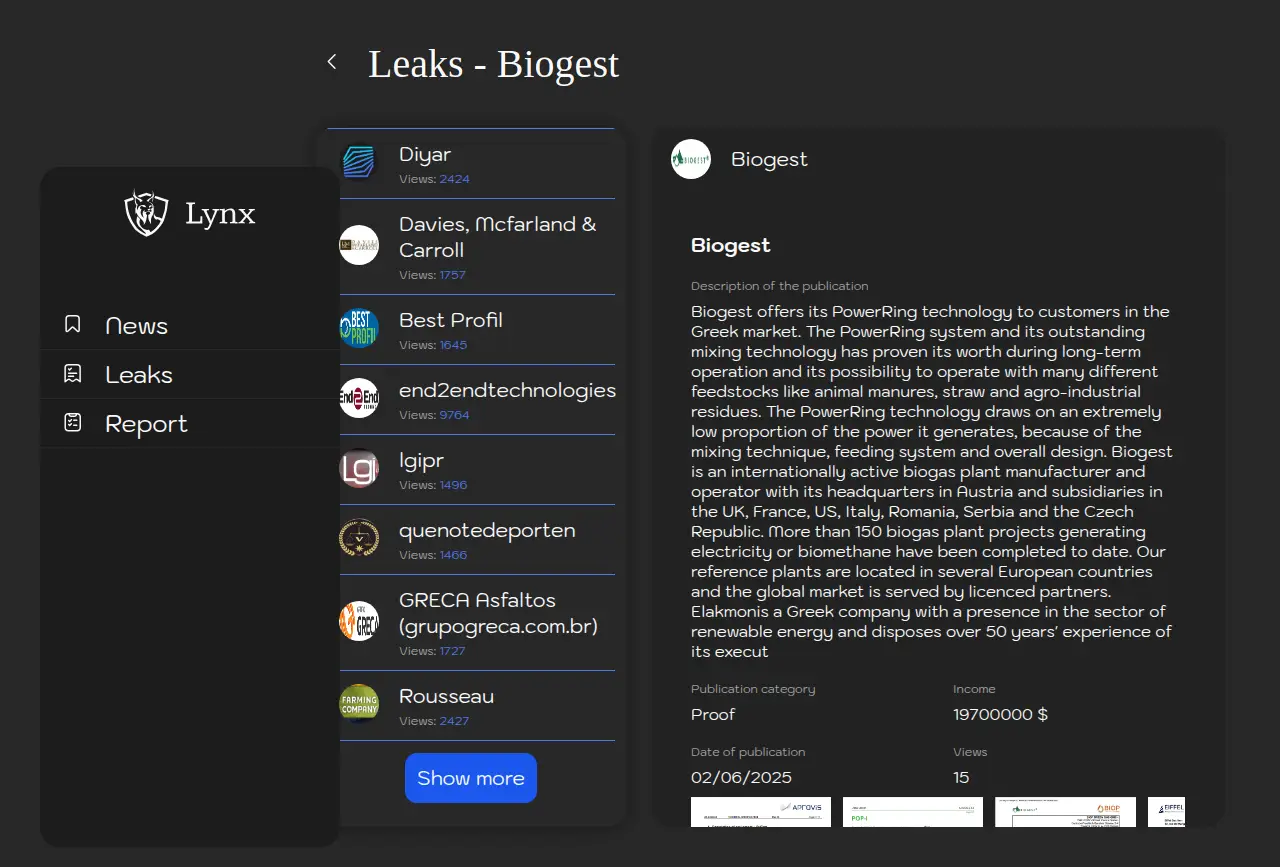Click the Best Profil logo icon
The width and height of the screenshot is (1280, 867).
click(359, 328)
